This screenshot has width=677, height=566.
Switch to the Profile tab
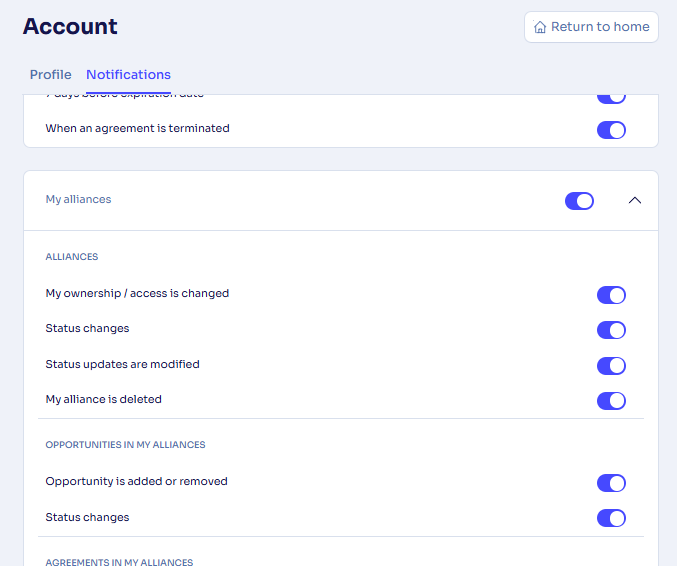point(51,75)
